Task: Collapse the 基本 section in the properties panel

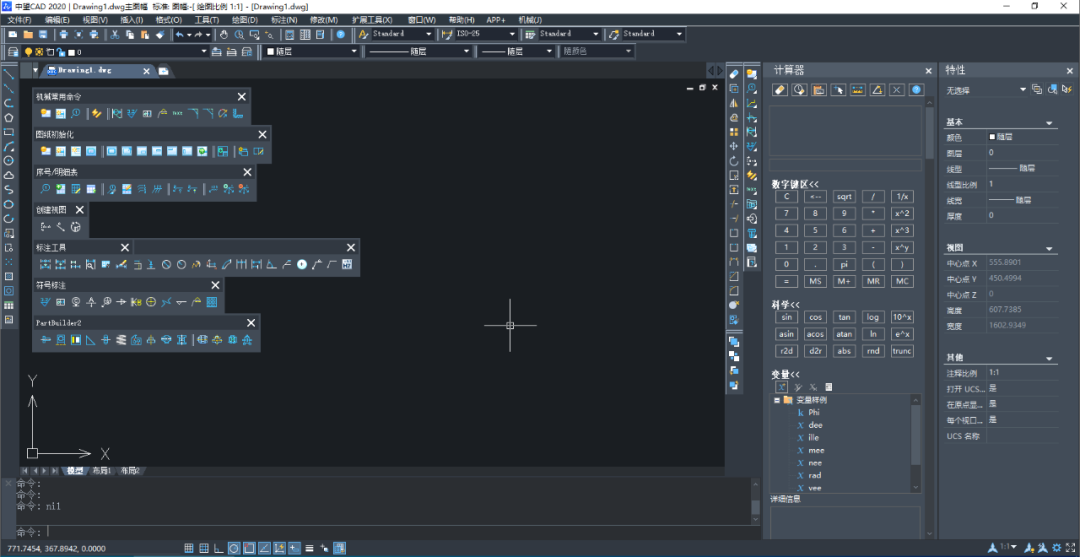Action: [x=1050, y=124]
